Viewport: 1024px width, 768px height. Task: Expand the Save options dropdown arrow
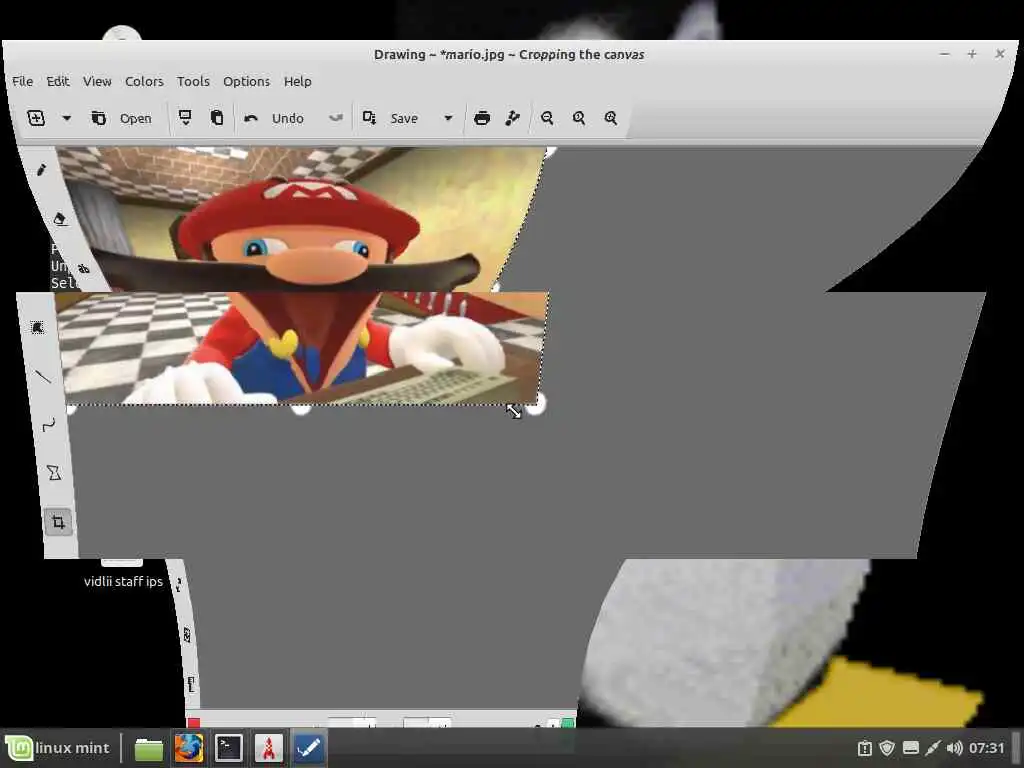tap(448, 118)
